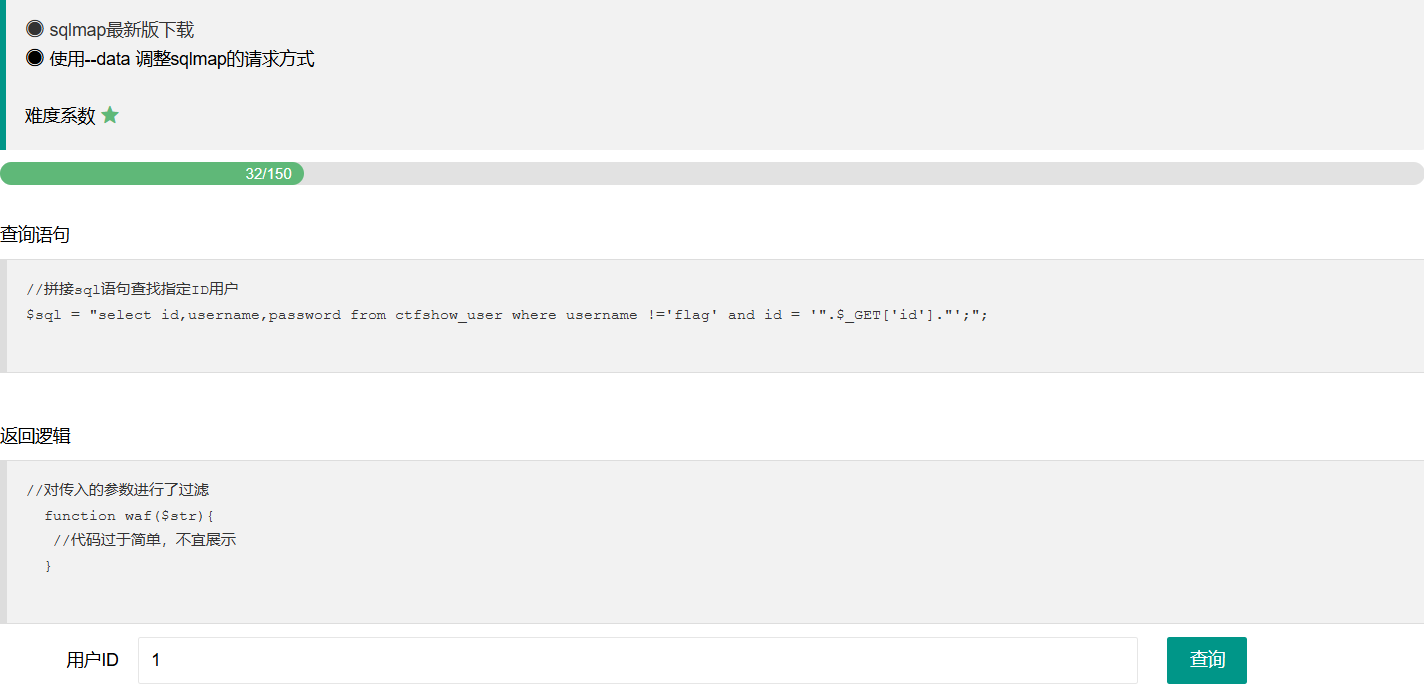The height and width of the screenshot is (693, 1424).
Task: Click the 用户ID field label
Action: (92, 660)
